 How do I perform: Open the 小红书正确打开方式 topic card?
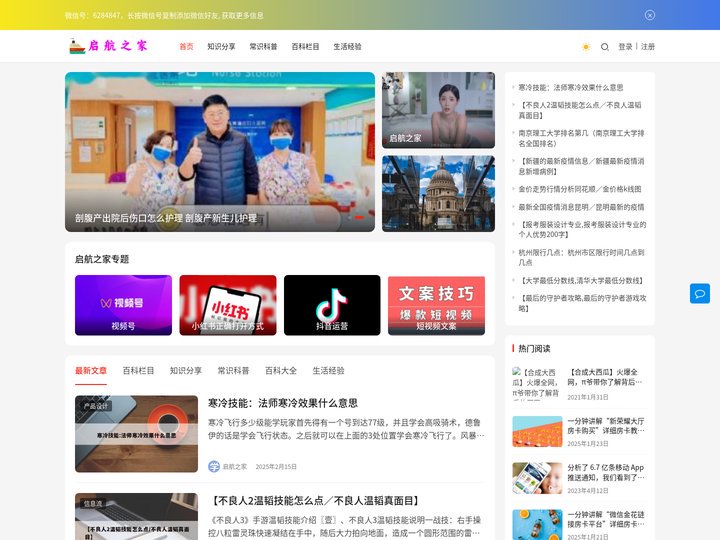228,305
